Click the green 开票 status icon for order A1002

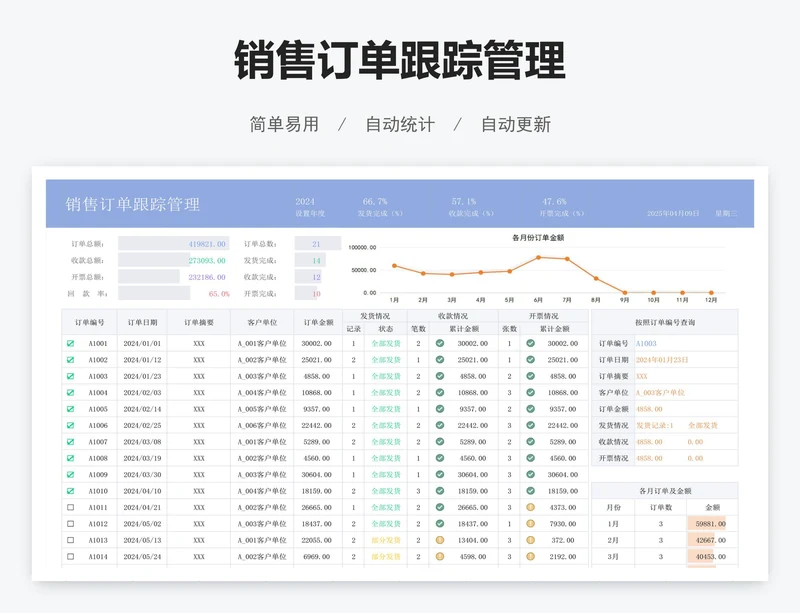531,360
